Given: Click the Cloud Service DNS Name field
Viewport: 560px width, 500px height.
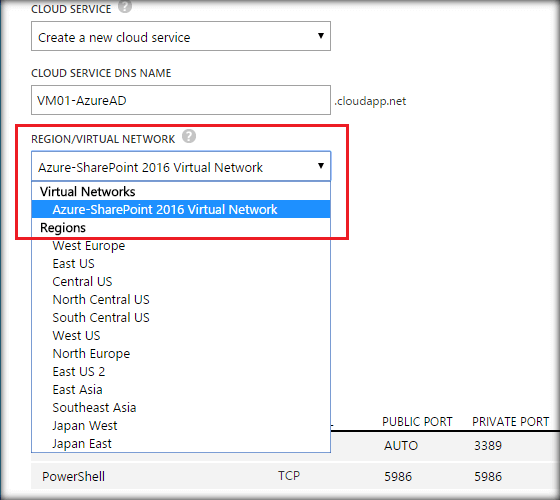Looking at the screenshot, I should point(181,100).
